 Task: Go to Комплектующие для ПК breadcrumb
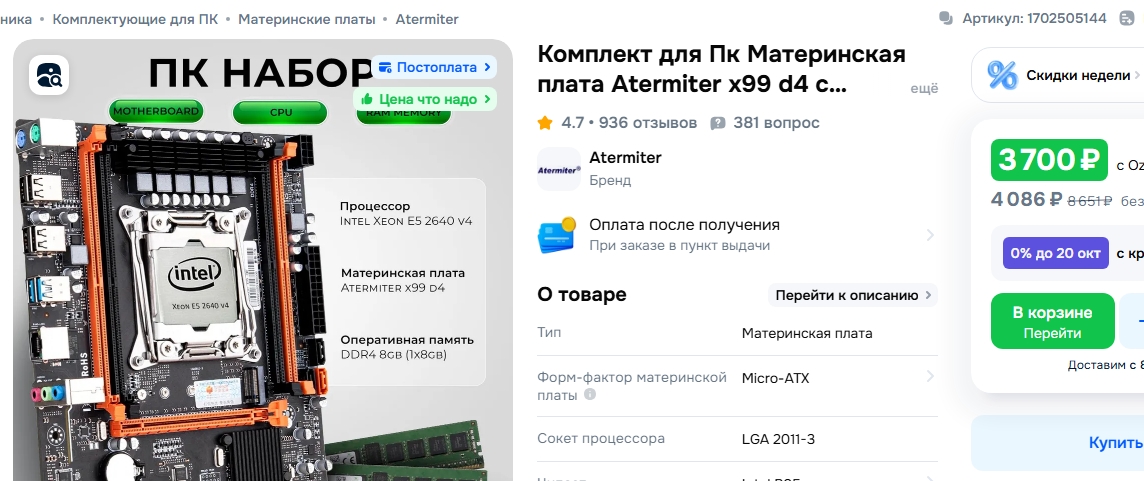point(135,19)
